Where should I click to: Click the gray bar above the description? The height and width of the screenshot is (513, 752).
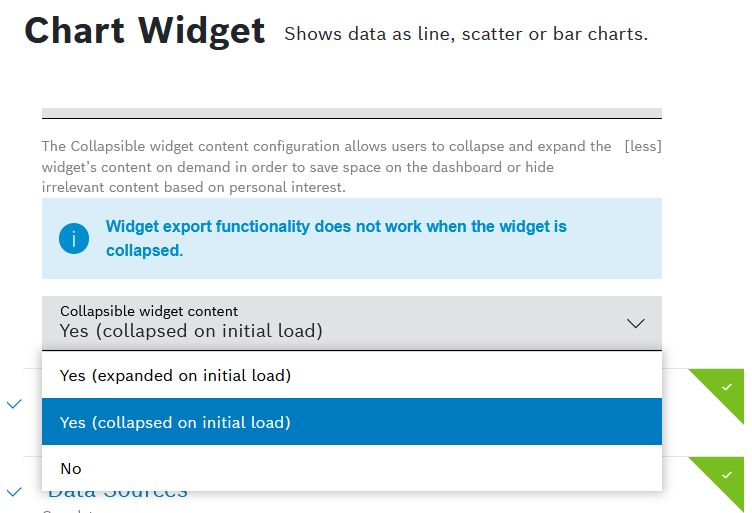[351, 113]
